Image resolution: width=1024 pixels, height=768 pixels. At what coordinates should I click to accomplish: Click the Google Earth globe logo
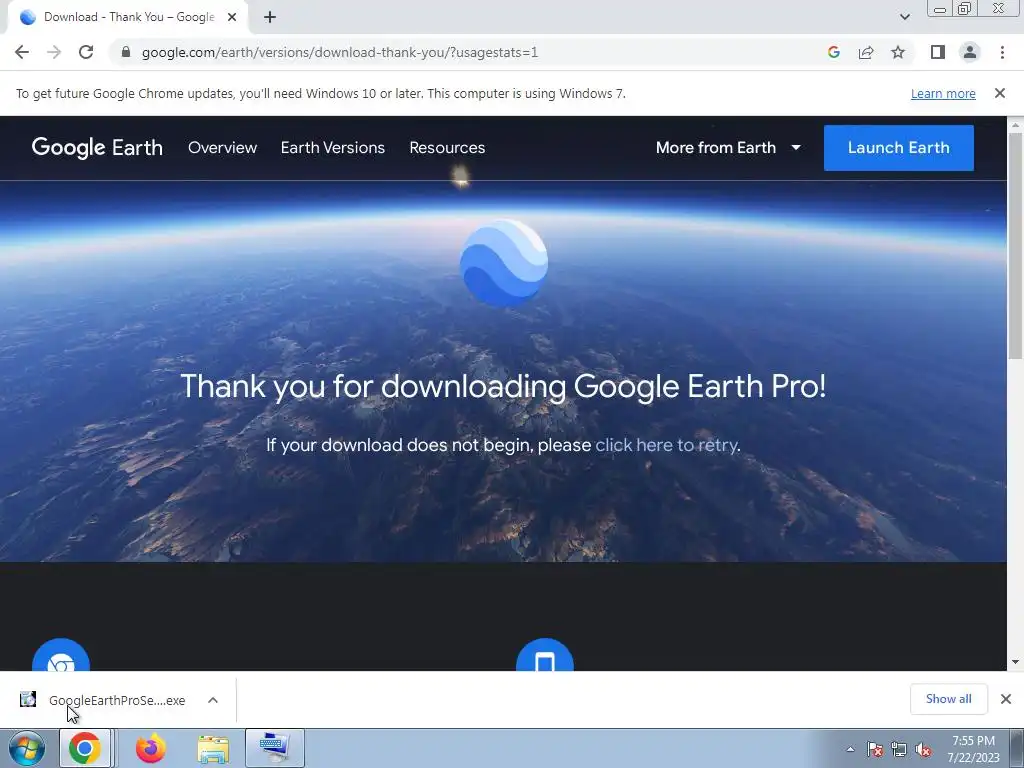click(504, 263)
